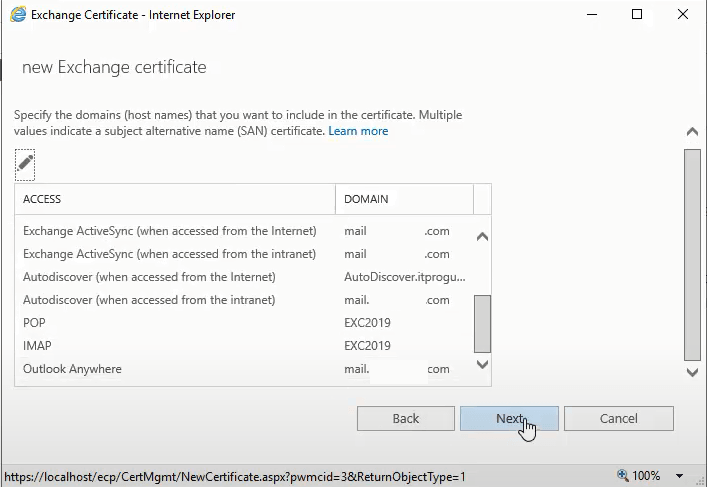Select Autodiscover accessed from the intranet row
707x487 pixels.
click(243, 300)
